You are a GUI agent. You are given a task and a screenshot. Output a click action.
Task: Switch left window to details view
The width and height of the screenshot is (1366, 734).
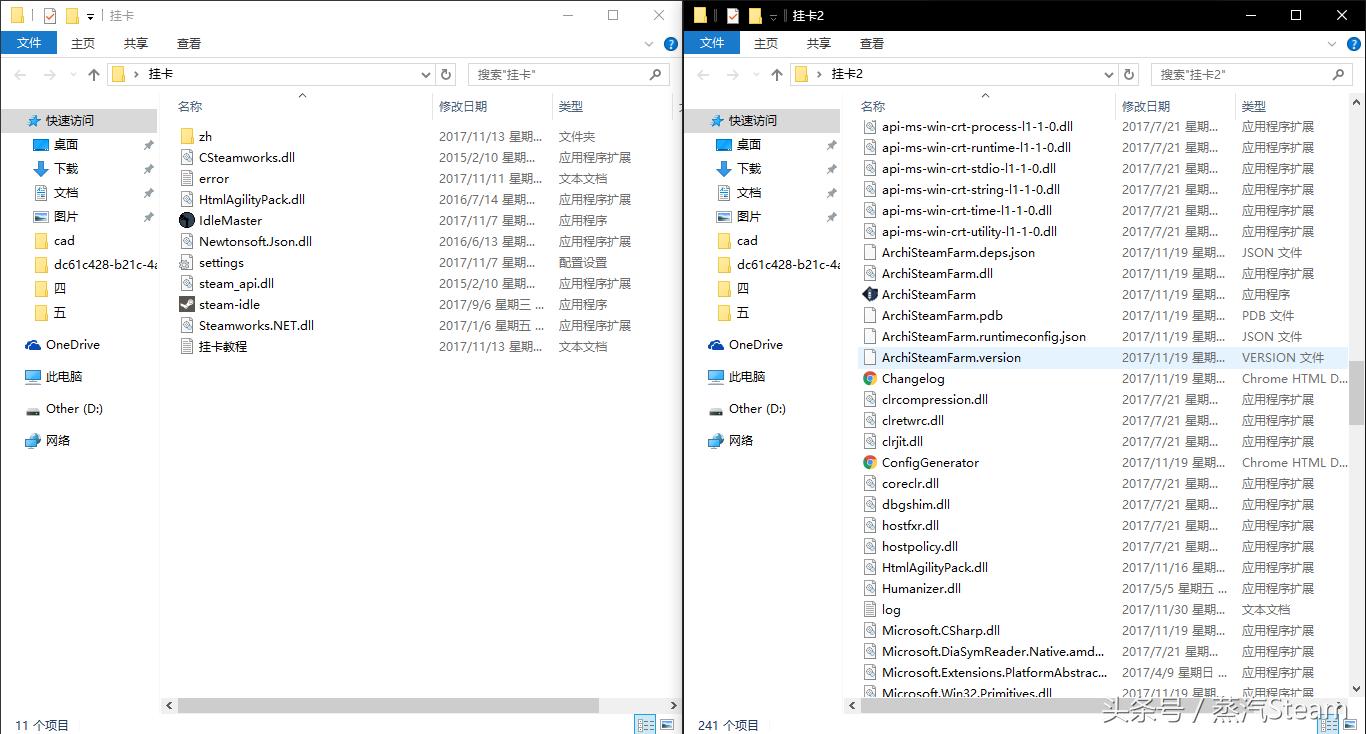646,722
